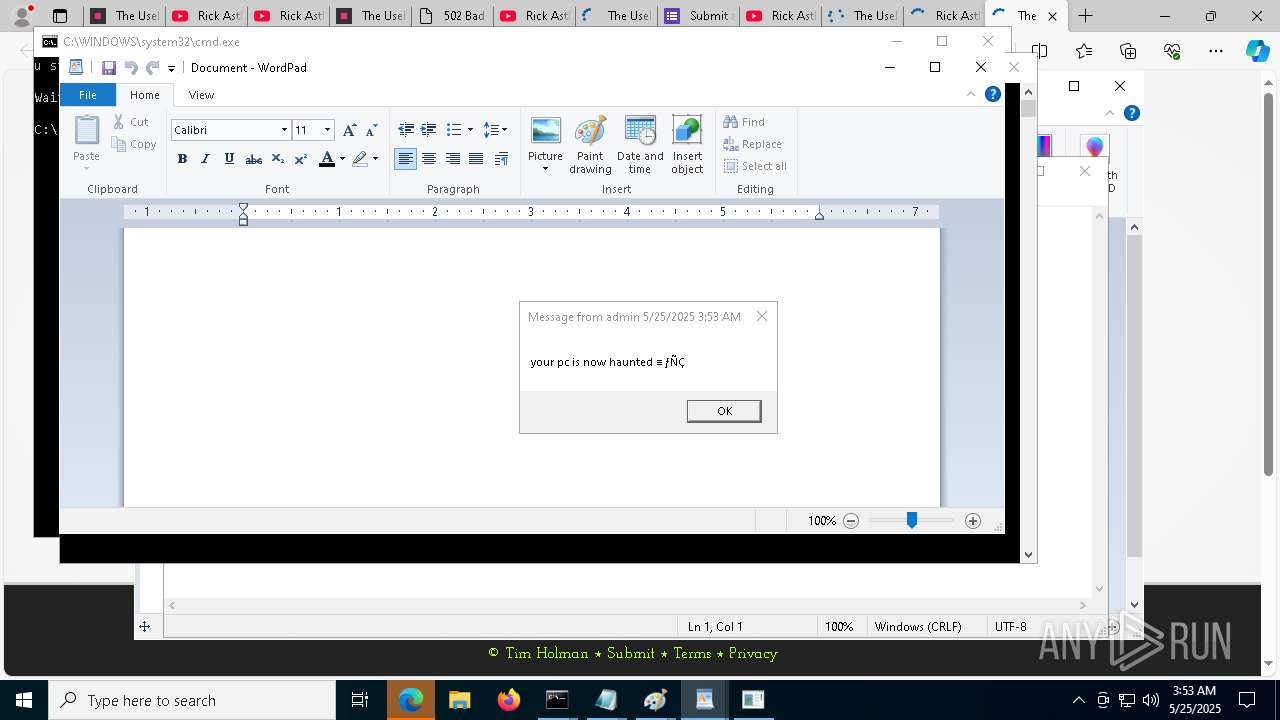This screenshot has width=1280, height=720.
Task: Click the Save icon in WordPad quick access
Action: pyautogui.click(x=108, y=68)
